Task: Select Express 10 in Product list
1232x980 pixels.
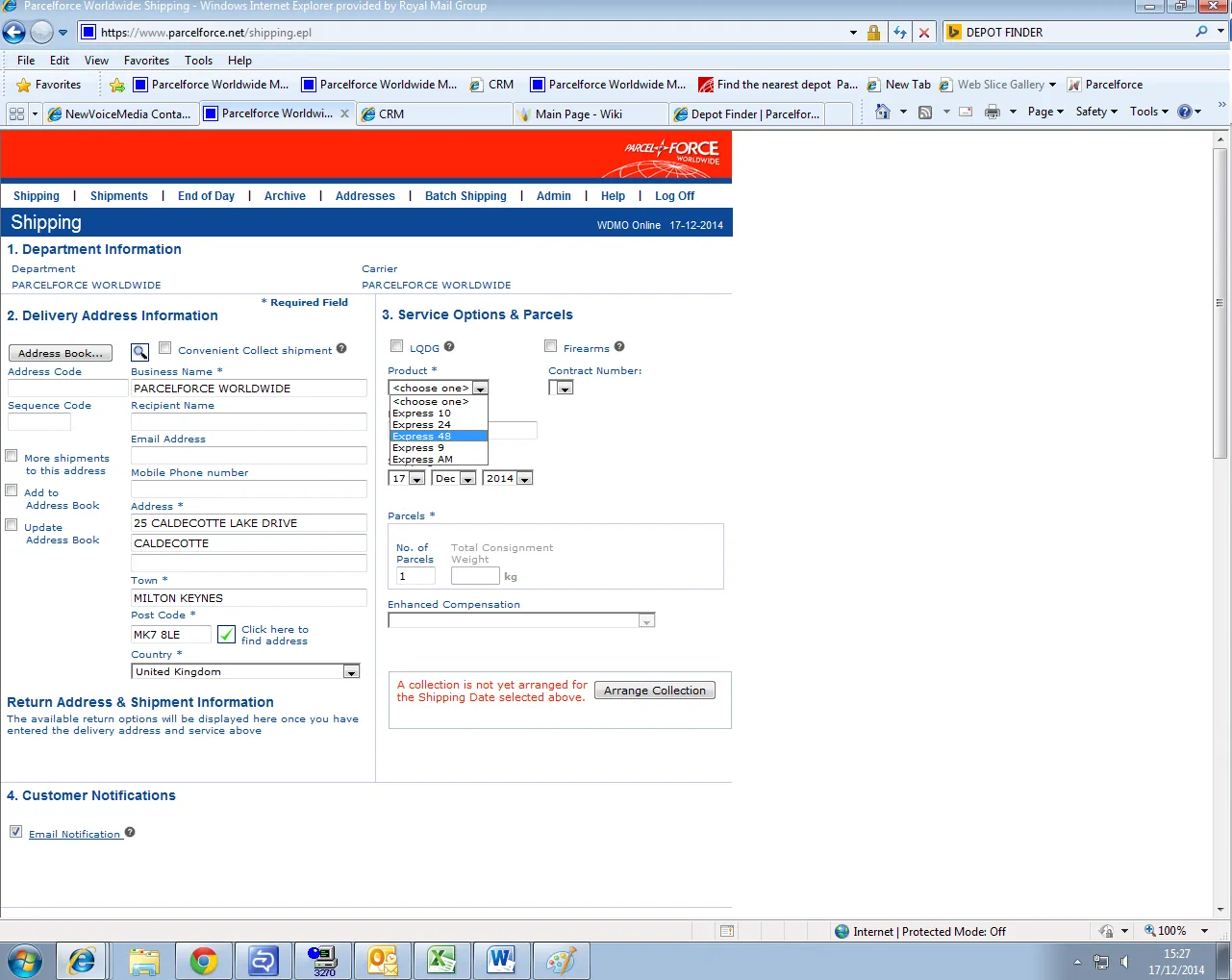Action: tap(439, 413)
